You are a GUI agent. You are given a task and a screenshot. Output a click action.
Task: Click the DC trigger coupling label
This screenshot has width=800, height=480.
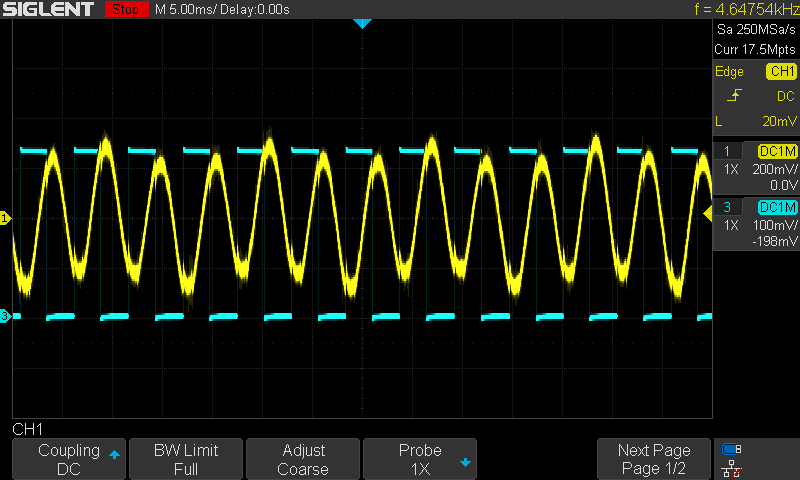click(786, 96)
